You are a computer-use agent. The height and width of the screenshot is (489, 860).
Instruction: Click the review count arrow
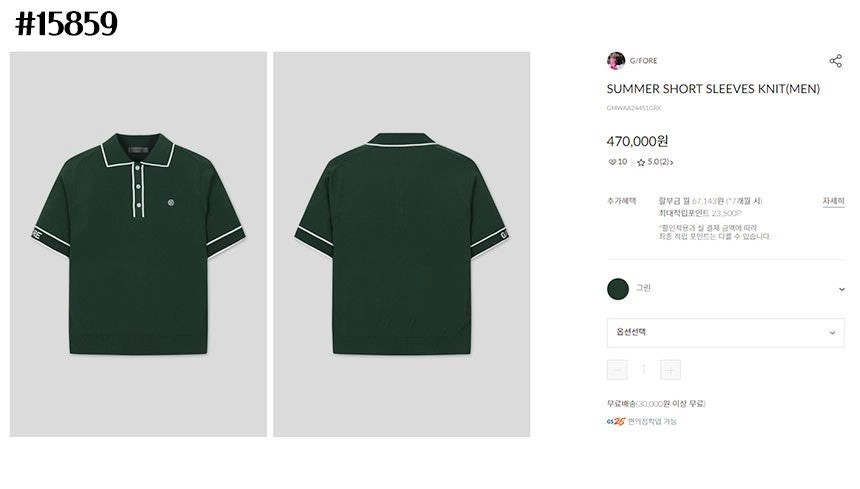(671, 162)
